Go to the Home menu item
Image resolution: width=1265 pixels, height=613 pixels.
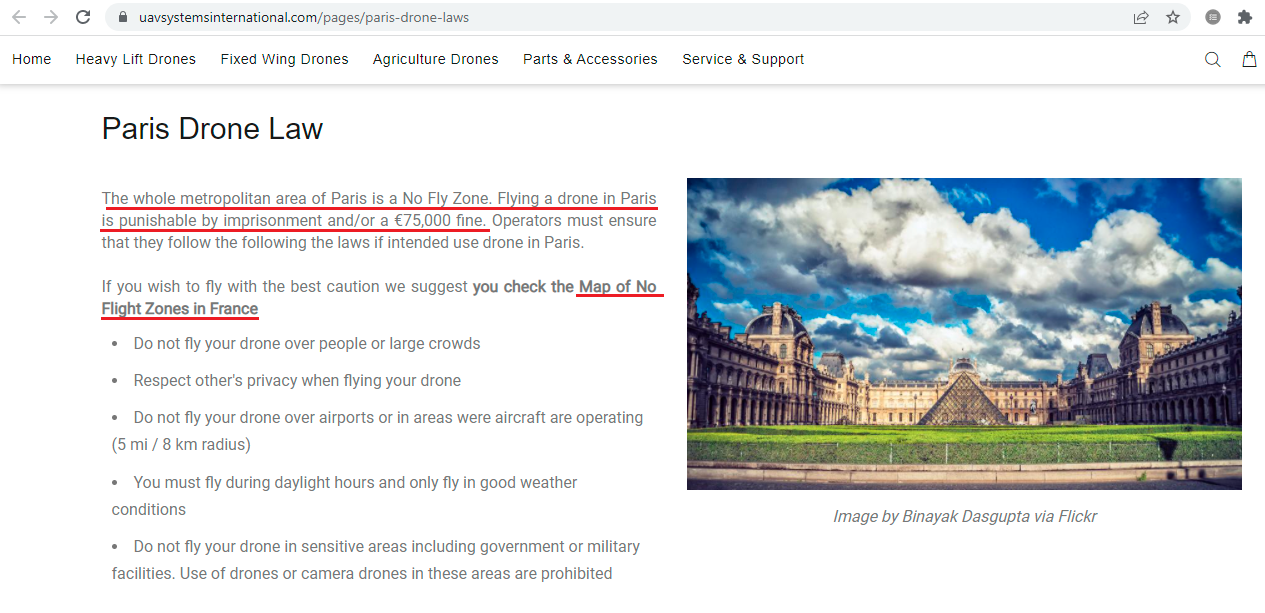[x=32, y=59]
